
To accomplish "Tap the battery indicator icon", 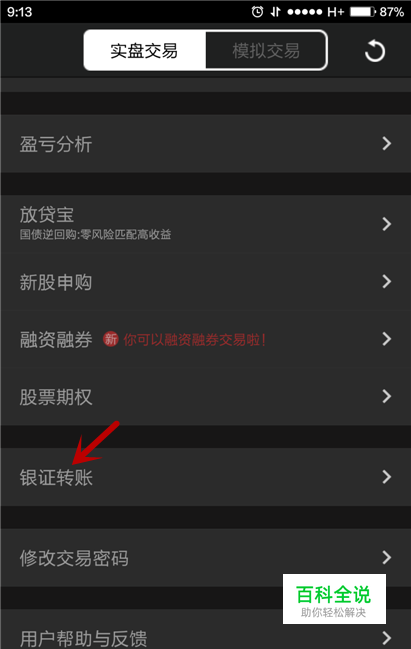I will tap(363, 12).
